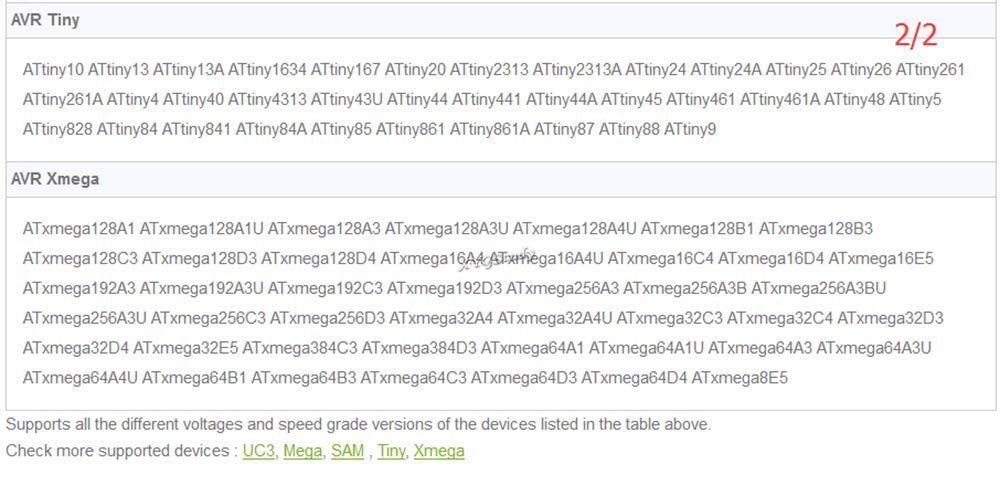The image size is (1000, 485).
Task: Select the ATxmega256A3BU entry
Action: coord(818,288)
